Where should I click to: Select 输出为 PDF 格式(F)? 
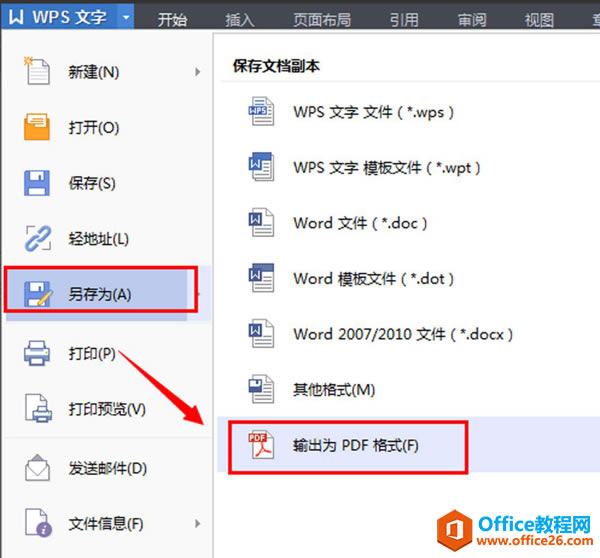click(409, 445)
